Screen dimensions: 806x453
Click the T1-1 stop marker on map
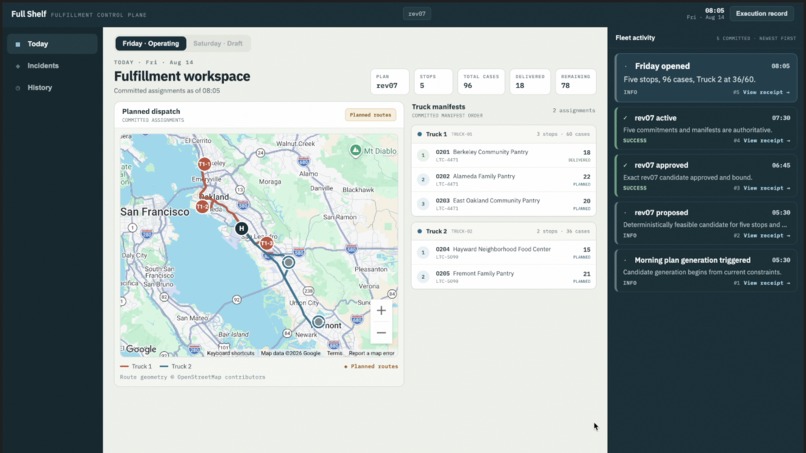point(205,164)
